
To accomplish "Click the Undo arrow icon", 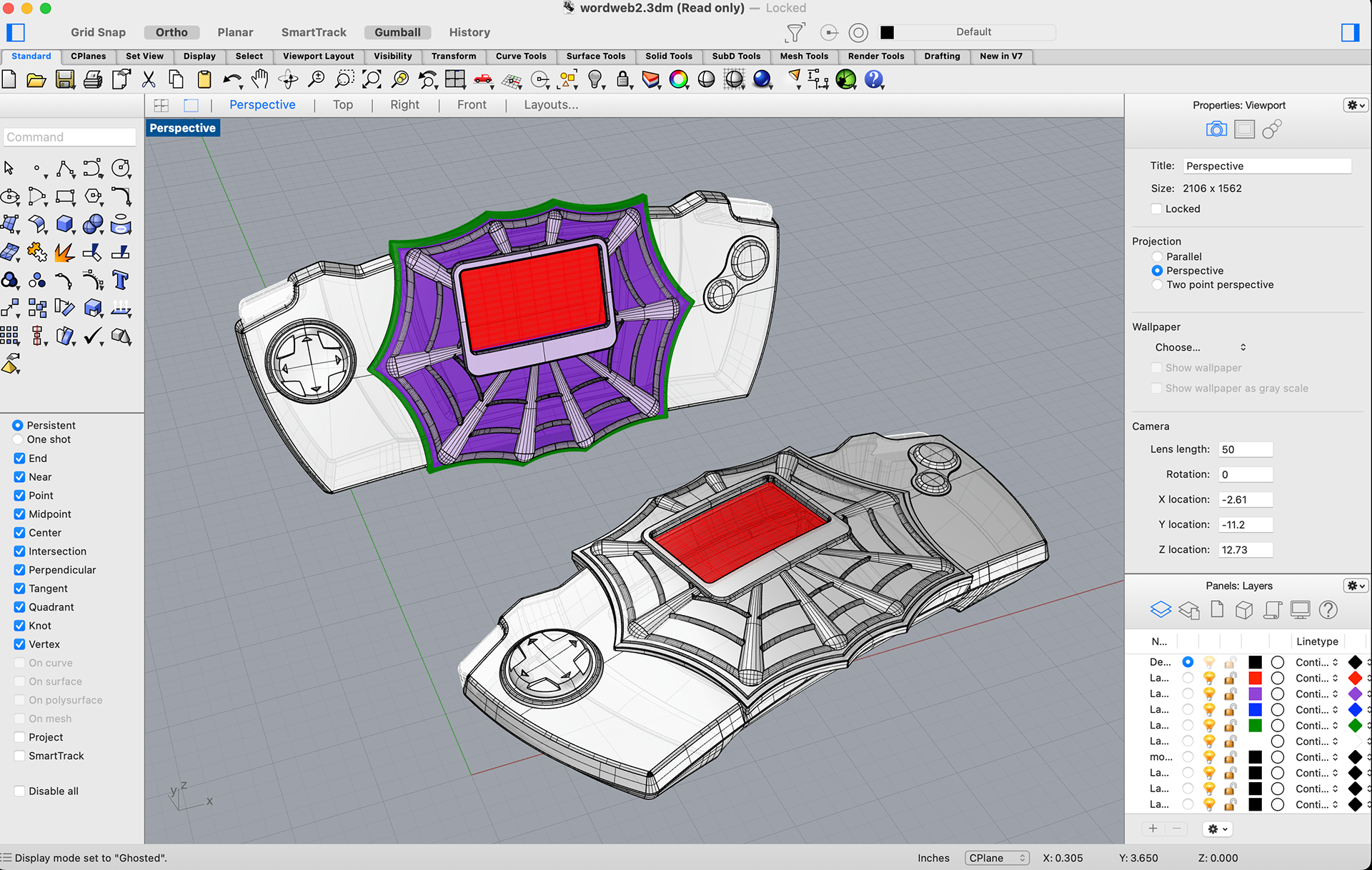I will pyautogui.click(x=232, y=79).
